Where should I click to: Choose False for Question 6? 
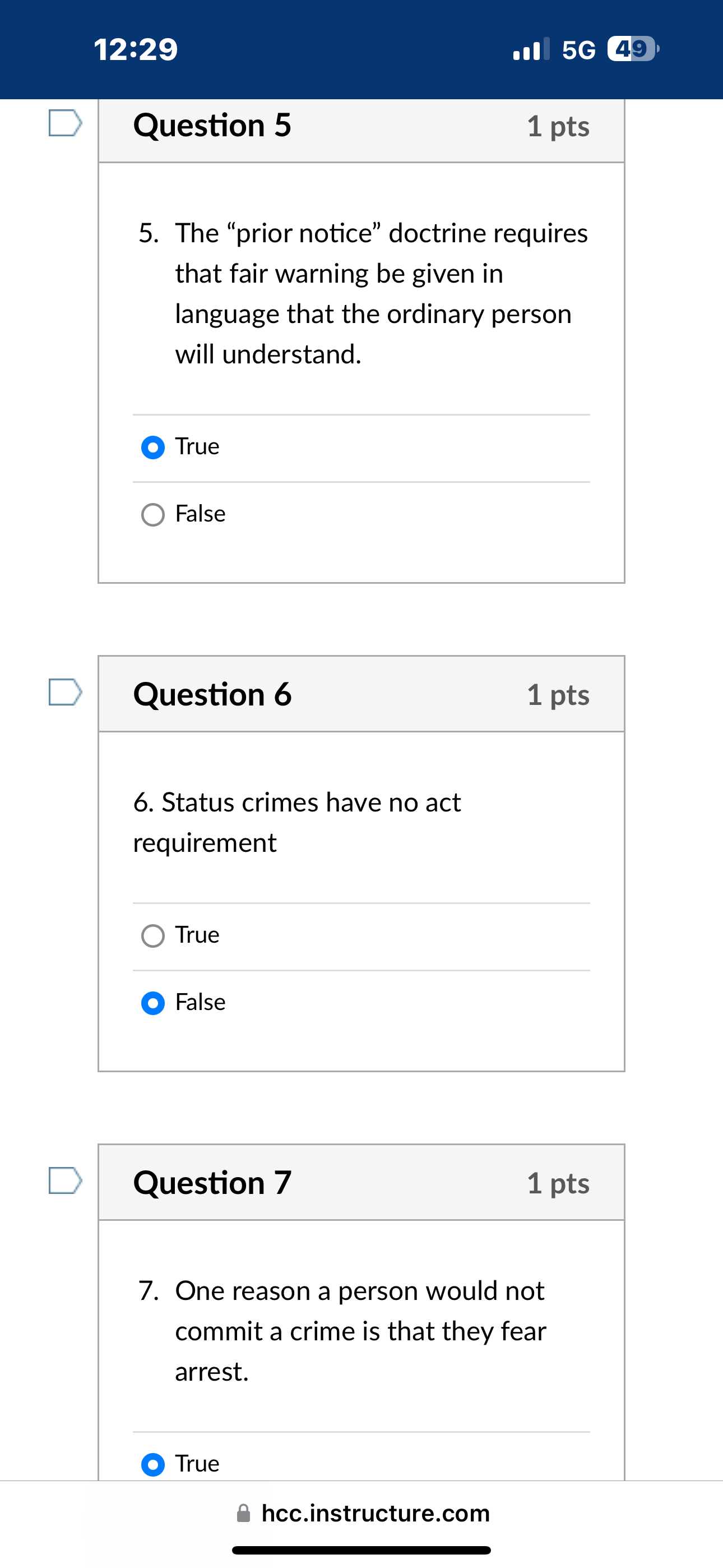coord(153,1003)
